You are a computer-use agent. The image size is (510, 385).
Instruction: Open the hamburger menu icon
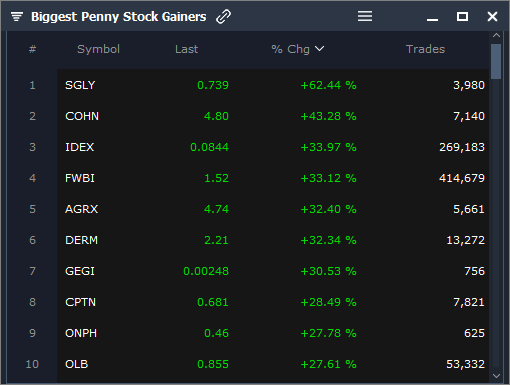365,16
